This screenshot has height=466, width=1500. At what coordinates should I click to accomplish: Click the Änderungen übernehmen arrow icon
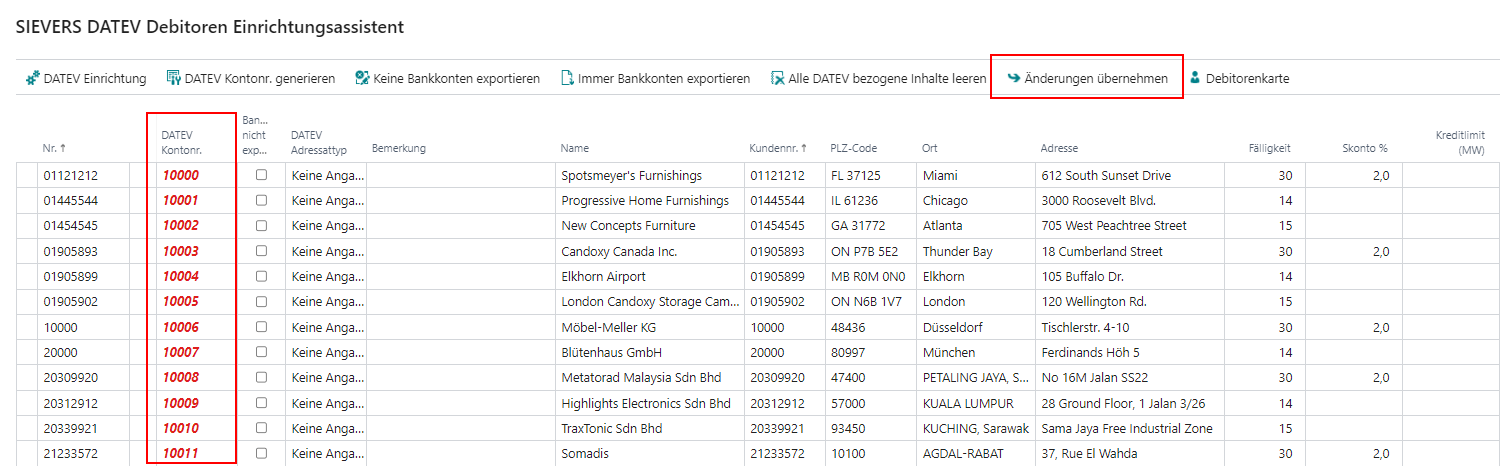[1013, 78]
